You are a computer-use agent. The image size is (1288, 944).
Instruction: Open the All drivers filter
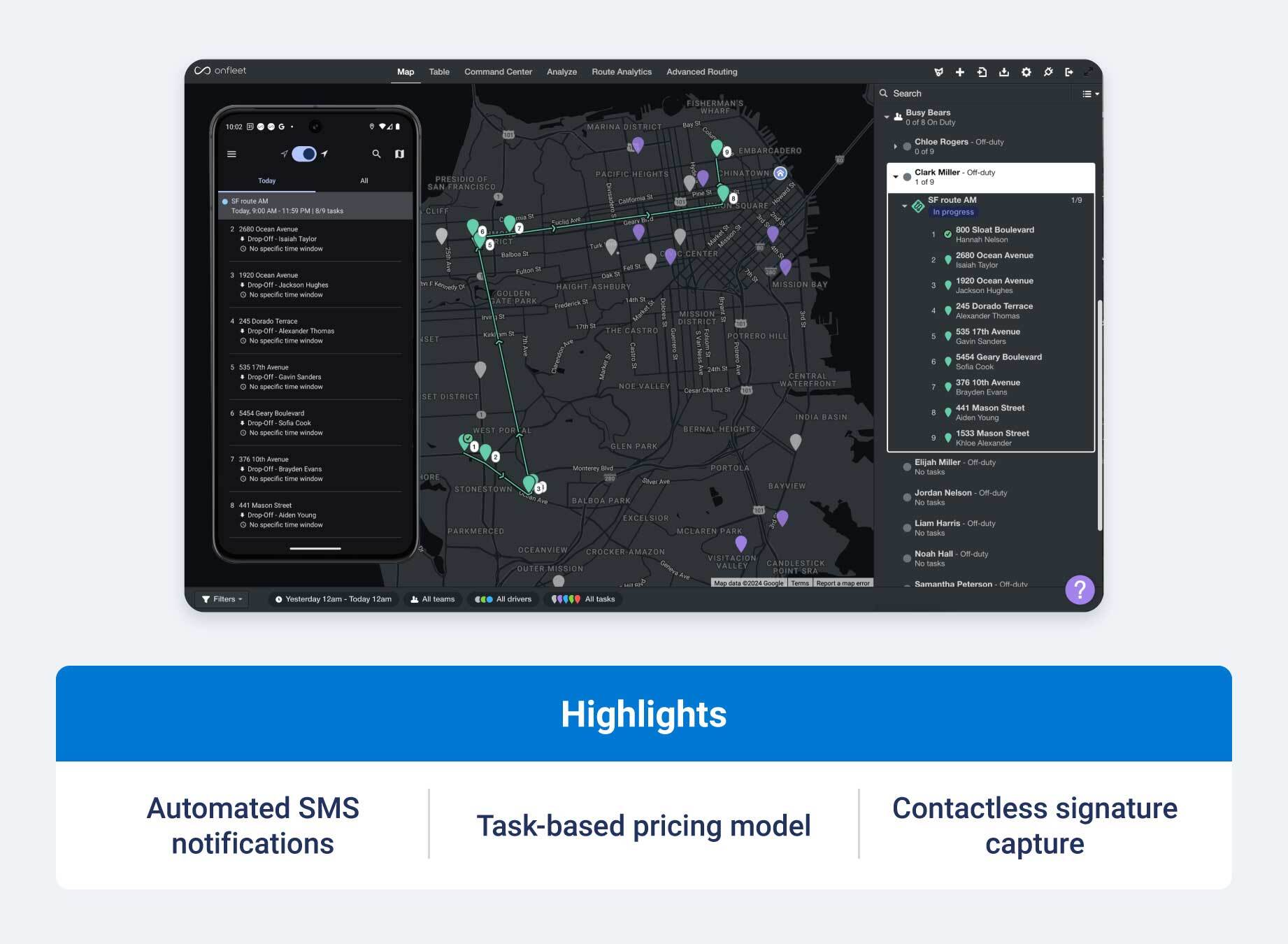point(503,599)
